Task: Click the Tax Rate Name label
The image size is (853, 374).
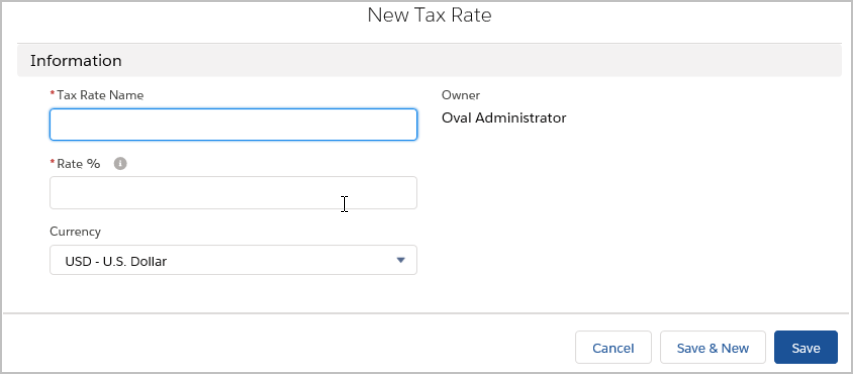Action: [100, 95]
